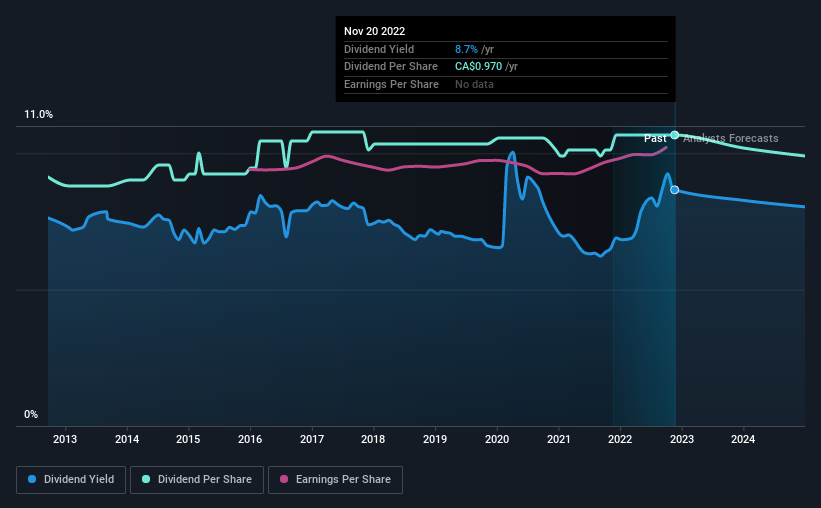Viewport: 821px width, 508px height.
Task: Click the 0% y-axis label
Action: 31,414
